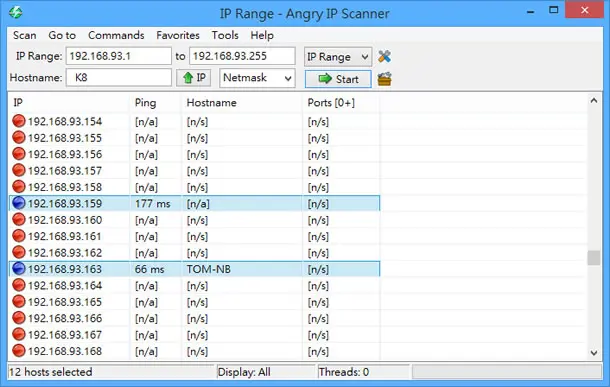Screen dimensions: 610x387
Task: Open the IP Range feeder dropdown
Action: (338, 57)
